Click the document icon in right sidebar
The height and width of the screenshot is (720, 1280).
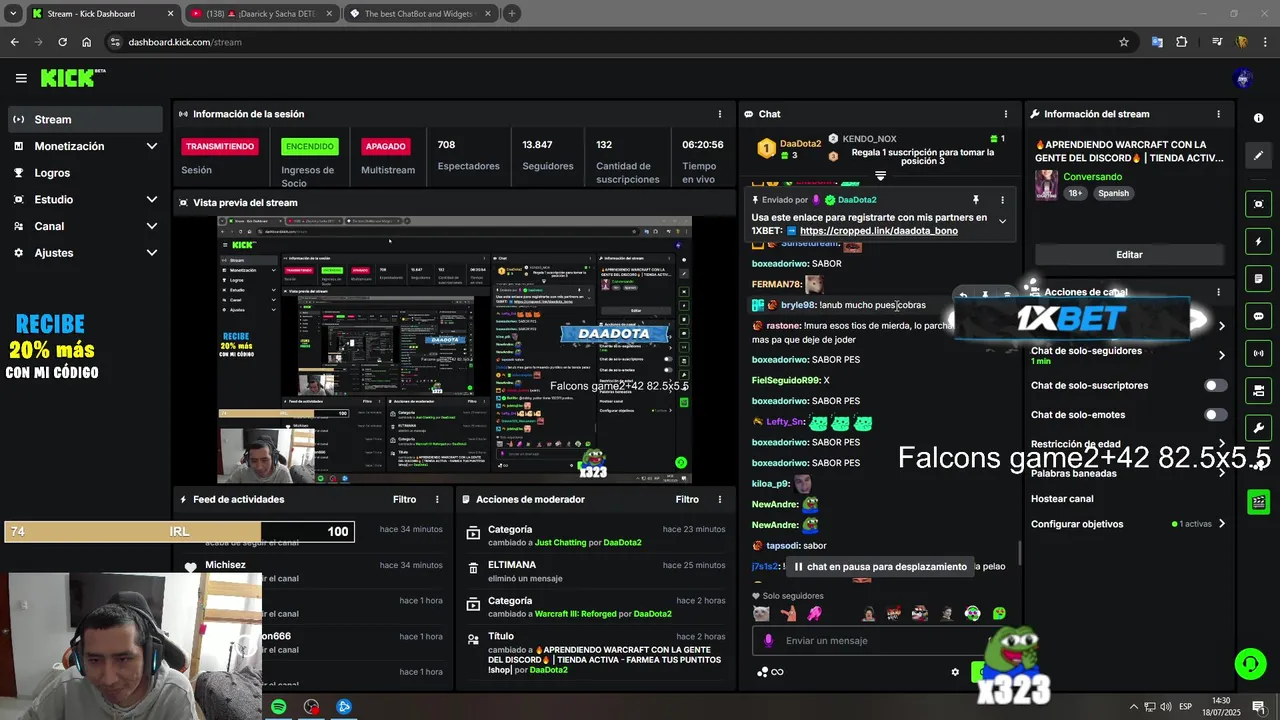(x=1258, y=279)
